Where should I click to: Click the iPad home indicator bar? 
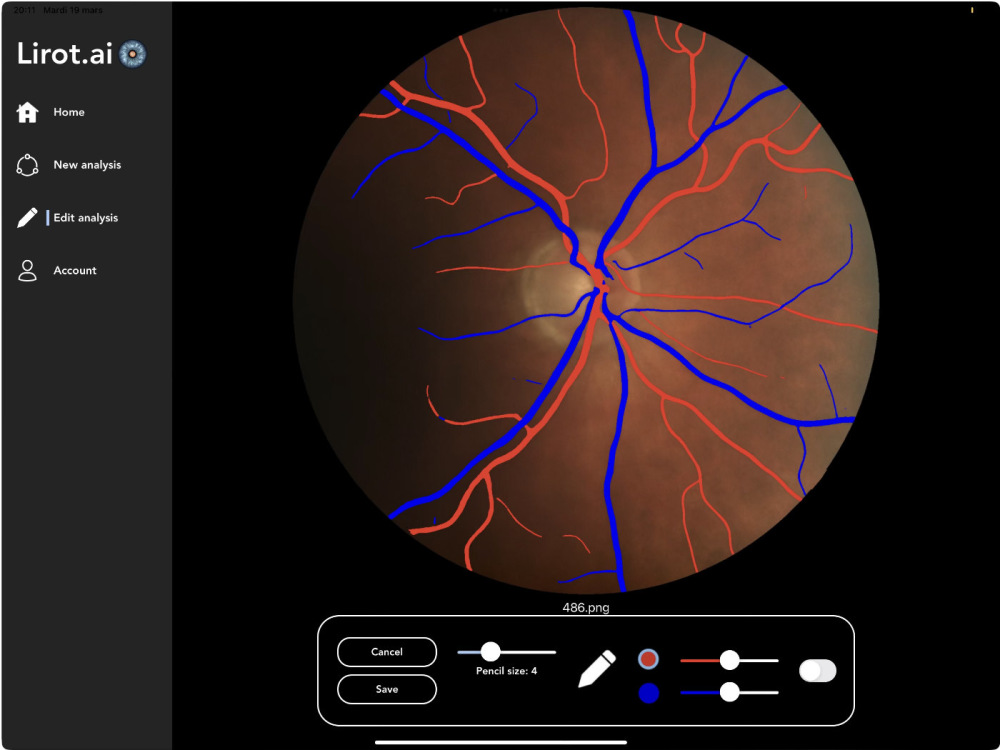pyautogui.click(x=501, y=742)
